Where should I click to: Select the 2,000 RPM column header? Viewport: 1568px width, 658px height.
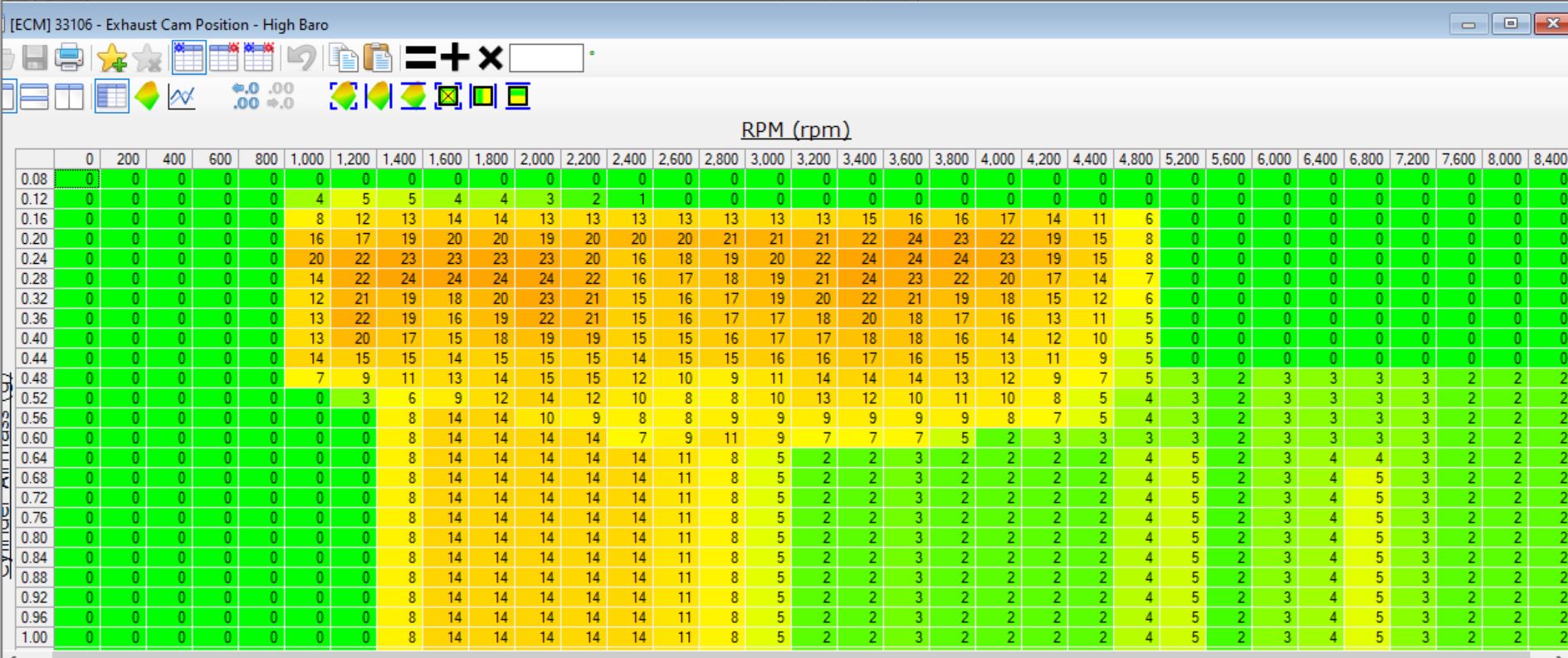pos(536,158)
